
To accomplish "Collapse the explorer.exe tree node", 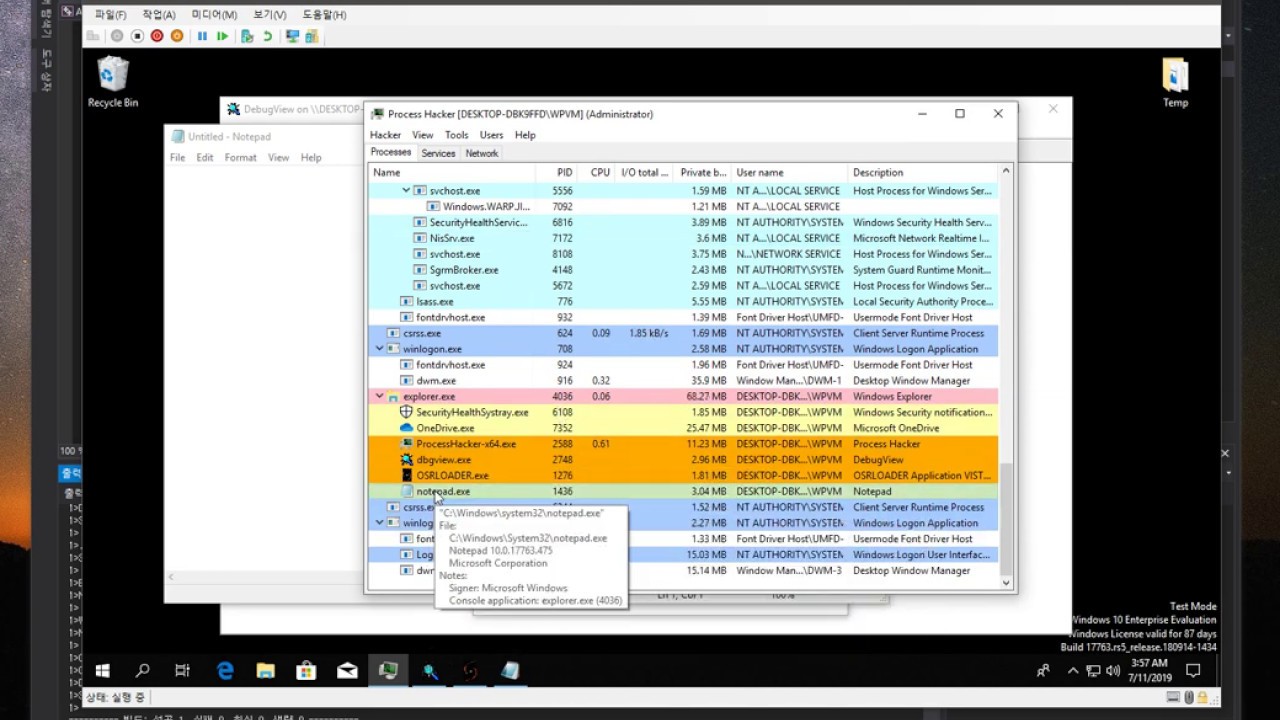I will click(379, 397).
